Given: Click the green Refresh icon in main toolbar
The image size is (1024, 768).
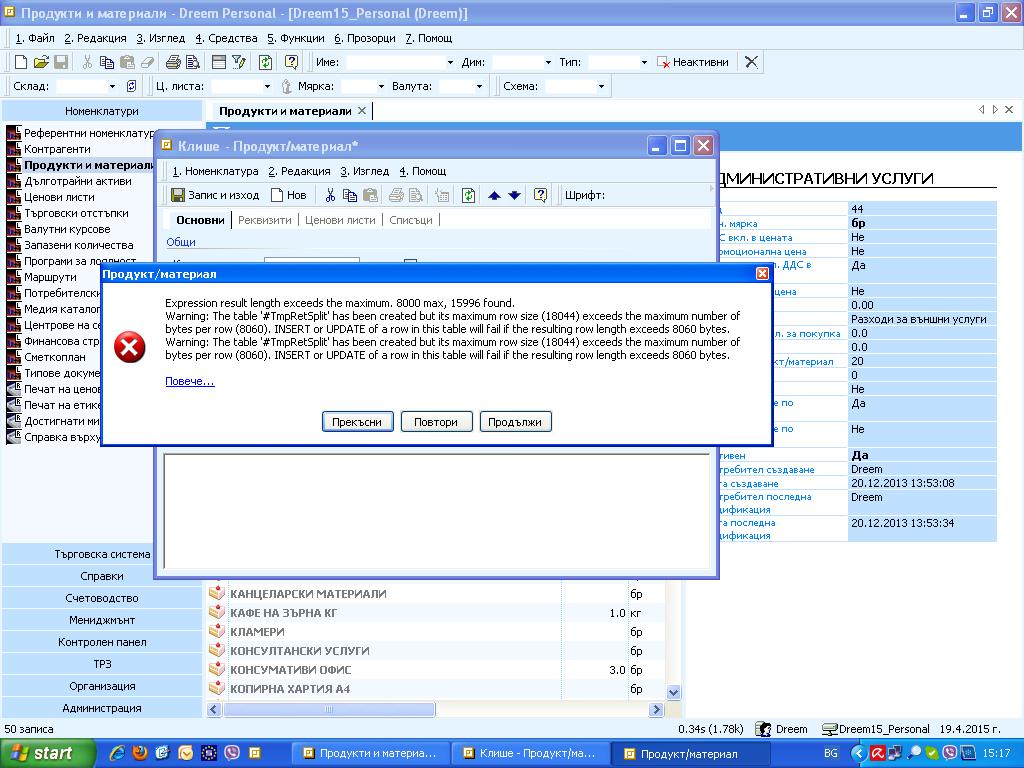Looking at the screenshot, I should 265,62.
